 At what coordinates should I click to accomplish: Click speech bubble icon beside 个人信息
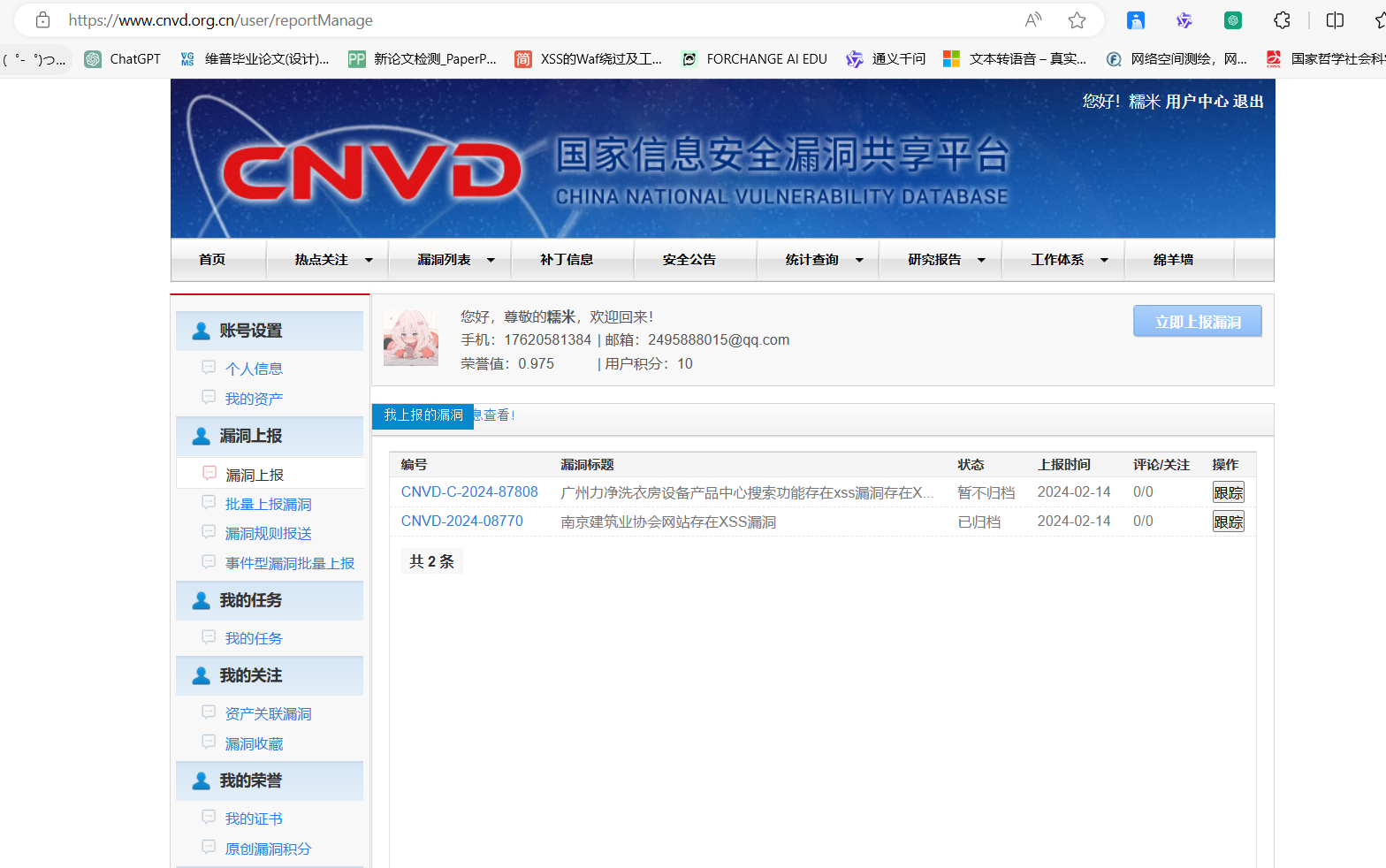click(x=209, y=367)
